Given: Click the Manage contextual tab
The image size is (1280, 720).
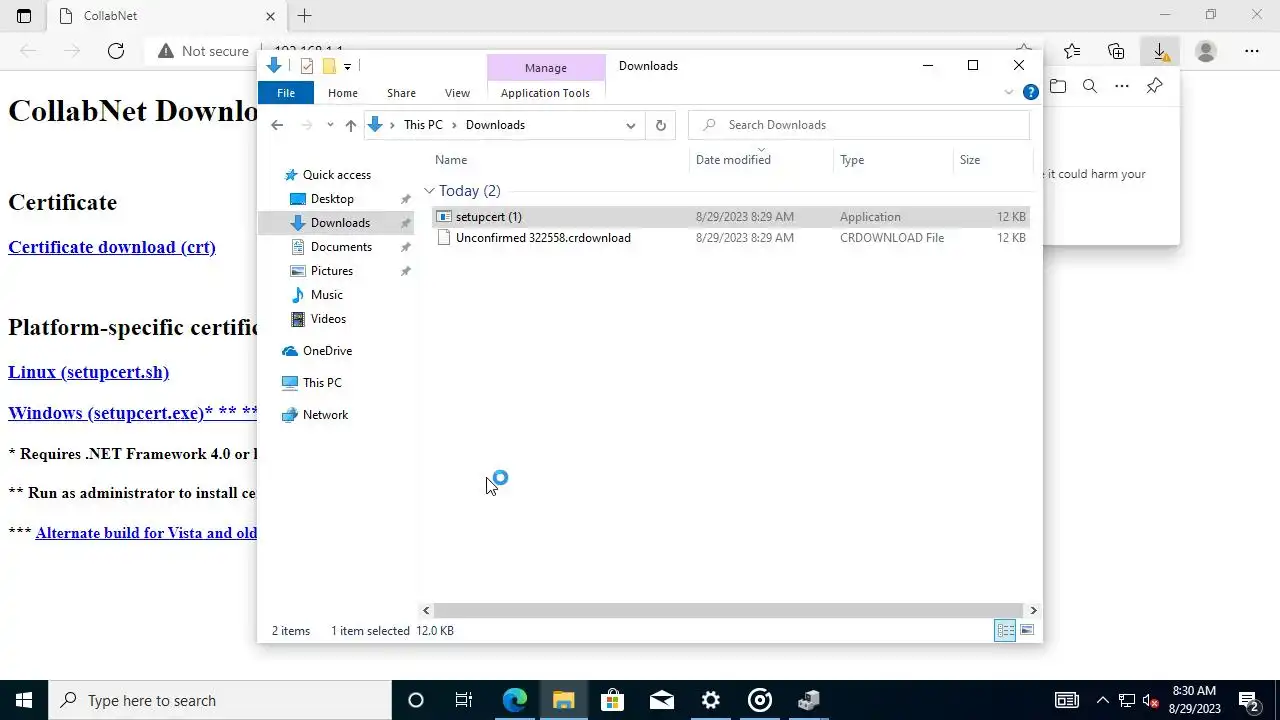Looking at the screenshot, I should coord(546,68).
